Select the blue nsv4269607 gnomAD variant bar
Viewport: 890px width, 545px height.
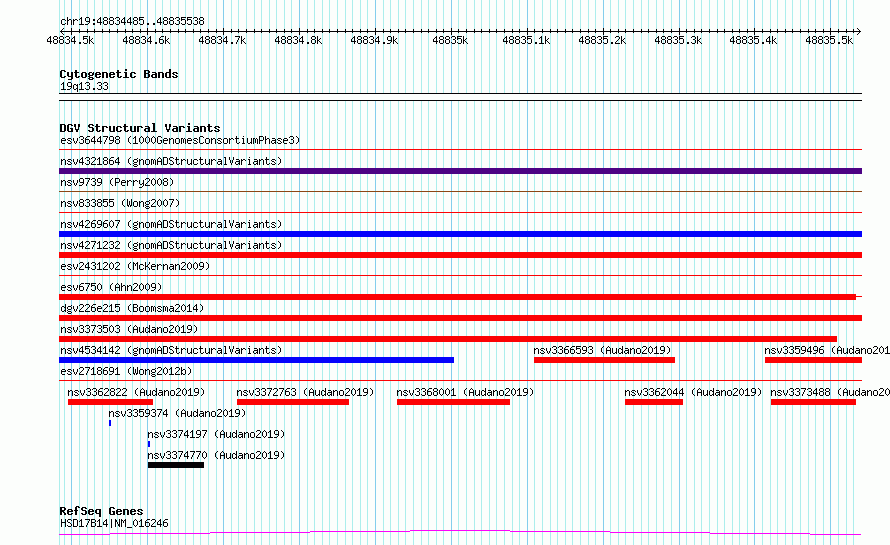click(460, 234)
